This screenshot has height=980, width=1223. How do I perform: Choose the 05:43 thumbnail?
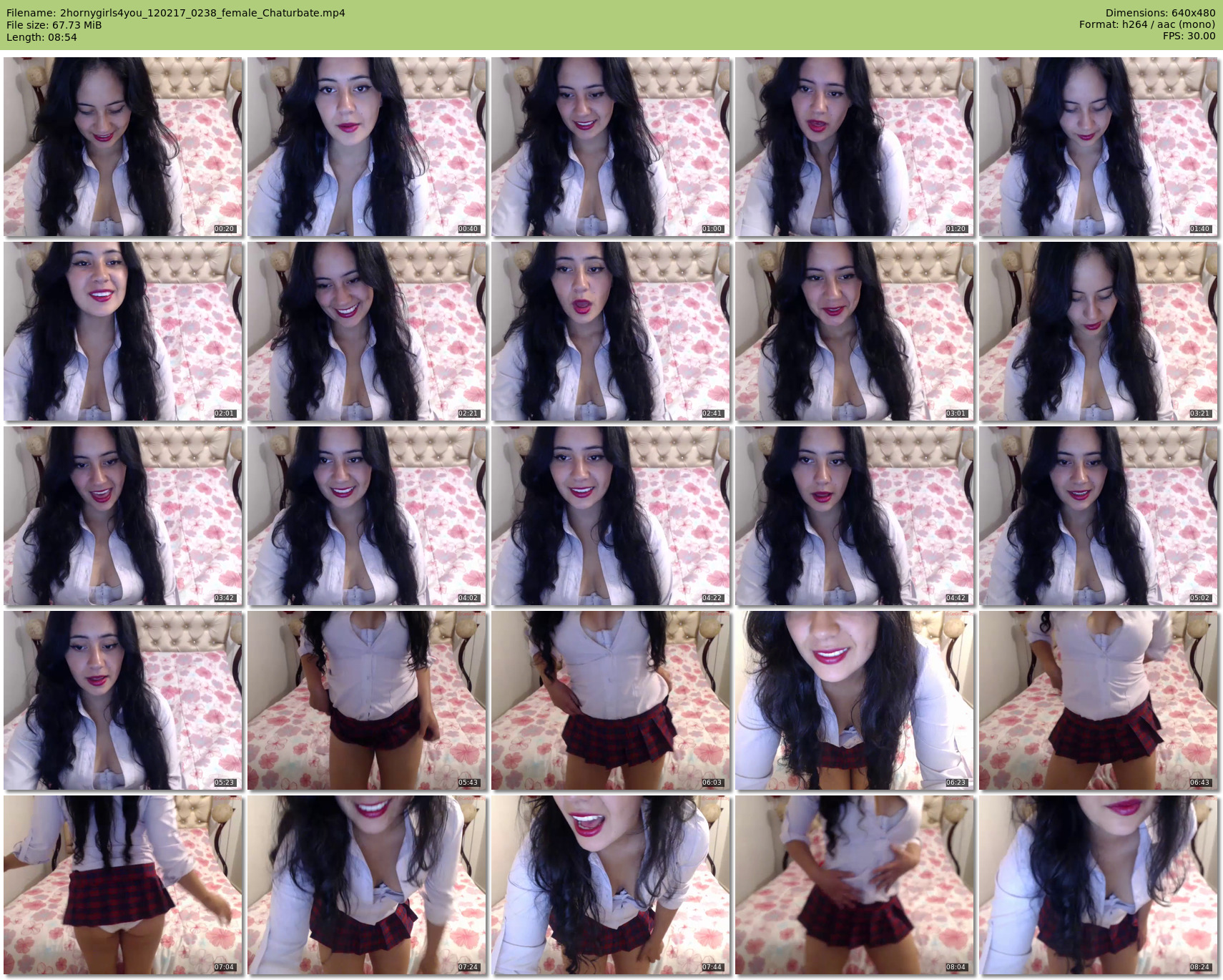[367, 700]
